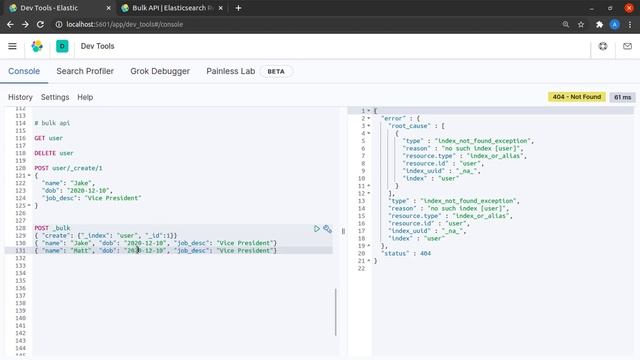Image resolution: width=640 pixels, height=360 pixels.
Task: Open the Painless Lab tab
Action: pyautogui.click(x=231, y=71)
